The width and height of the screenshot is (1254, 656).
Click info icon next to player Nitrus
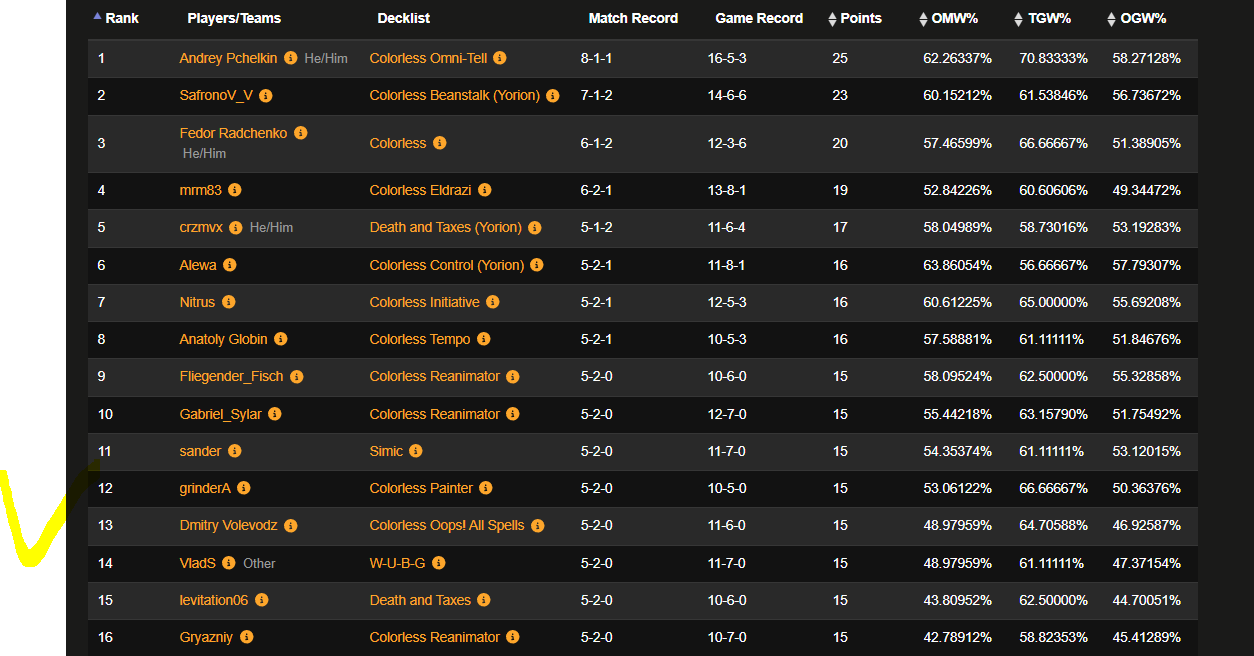coord(228,302)
